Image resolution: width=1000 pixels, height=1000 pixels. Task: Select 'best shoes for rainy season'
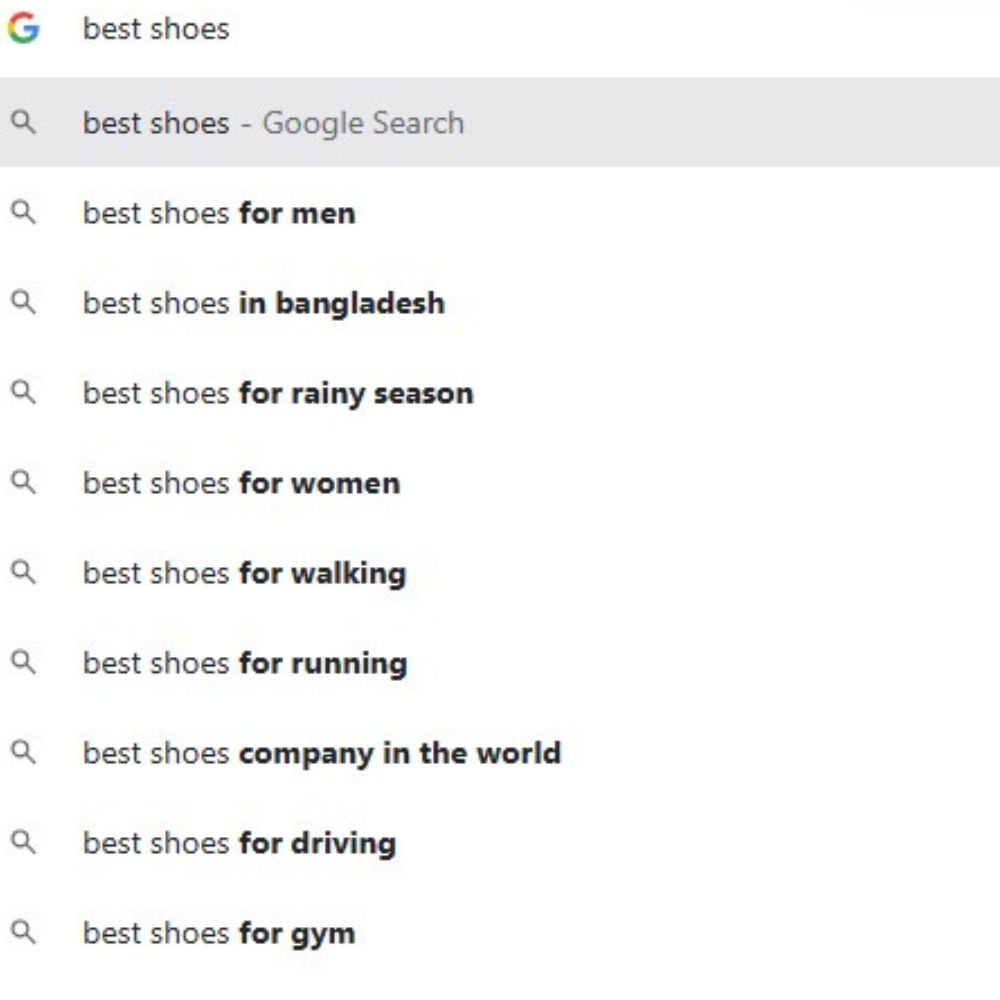click(278, 393)
